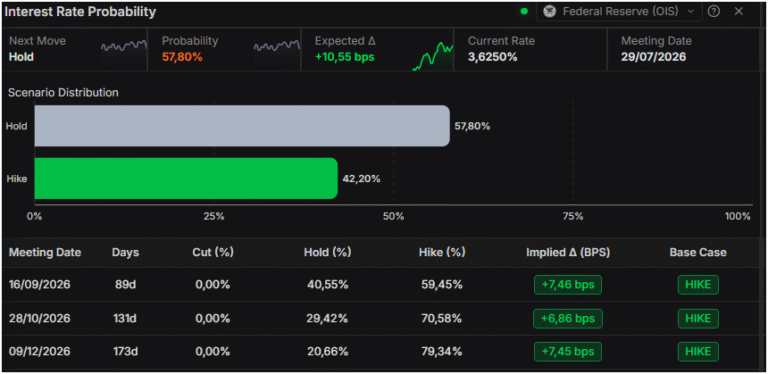Click the 89d days cell
This screenshot has height=374, width=768.
point(125,285)
